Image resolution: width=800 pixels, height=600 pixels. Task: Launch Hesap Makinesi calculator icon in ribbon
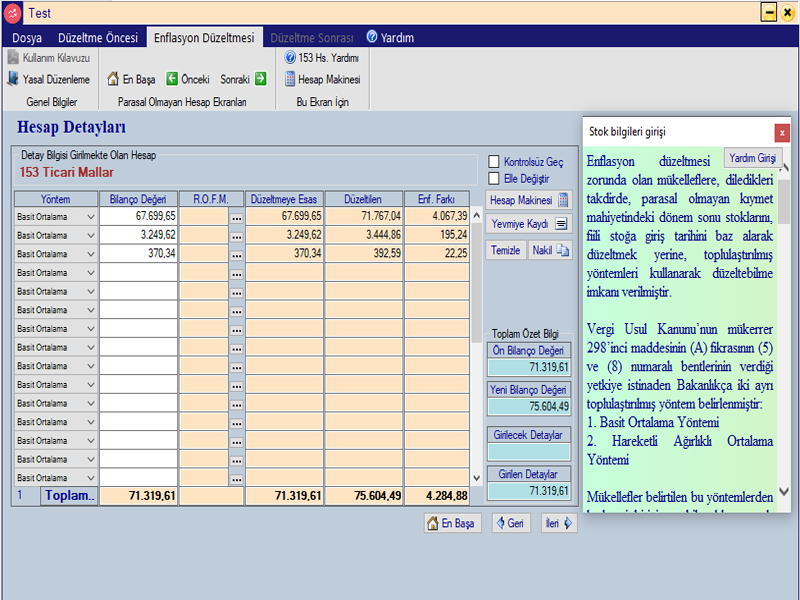tap(290, 79)
